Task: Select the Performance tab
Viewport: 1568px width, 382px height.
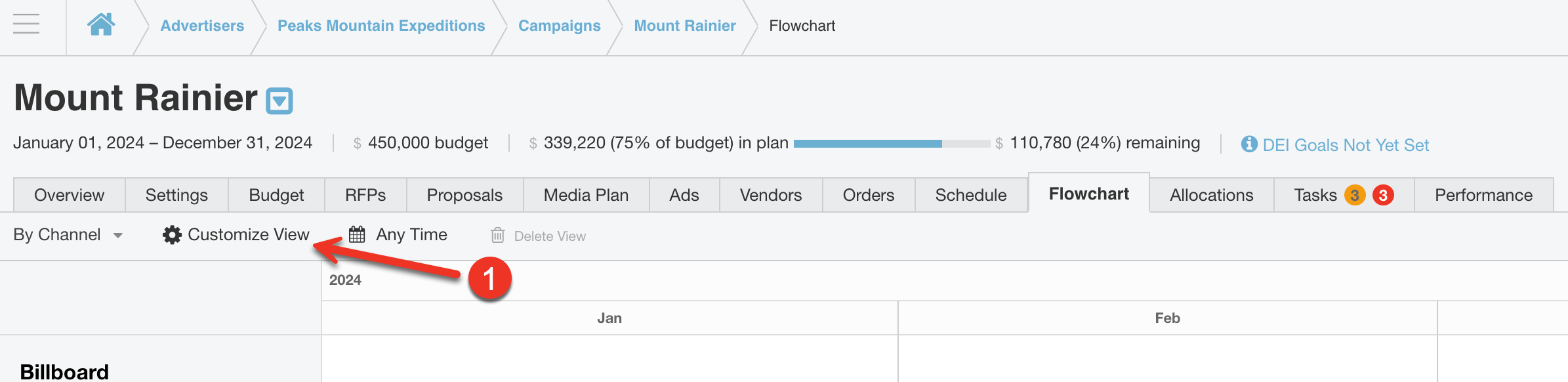Action: [1483, 195]
